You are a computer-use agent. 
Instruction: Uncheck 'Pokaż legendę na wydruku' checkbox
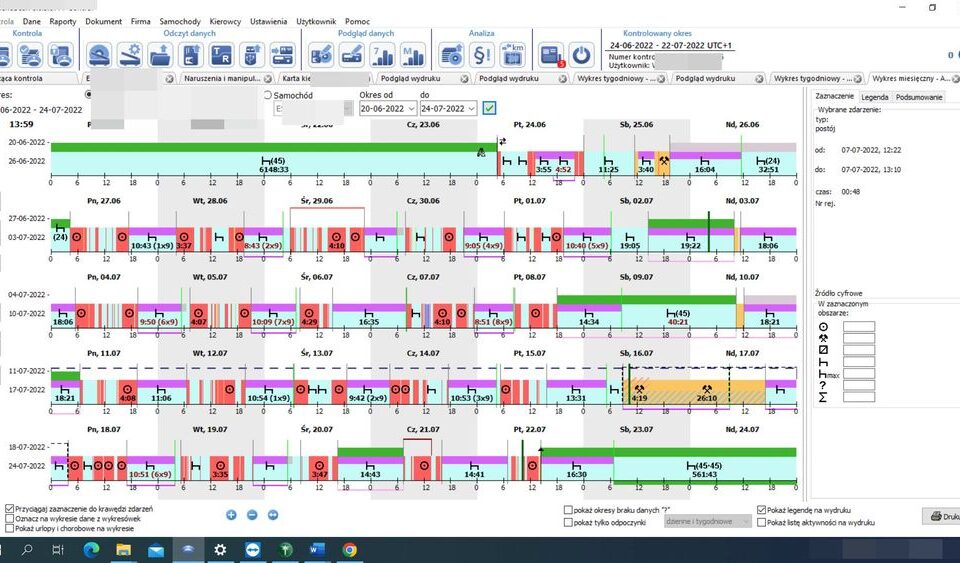click(762, 509)
